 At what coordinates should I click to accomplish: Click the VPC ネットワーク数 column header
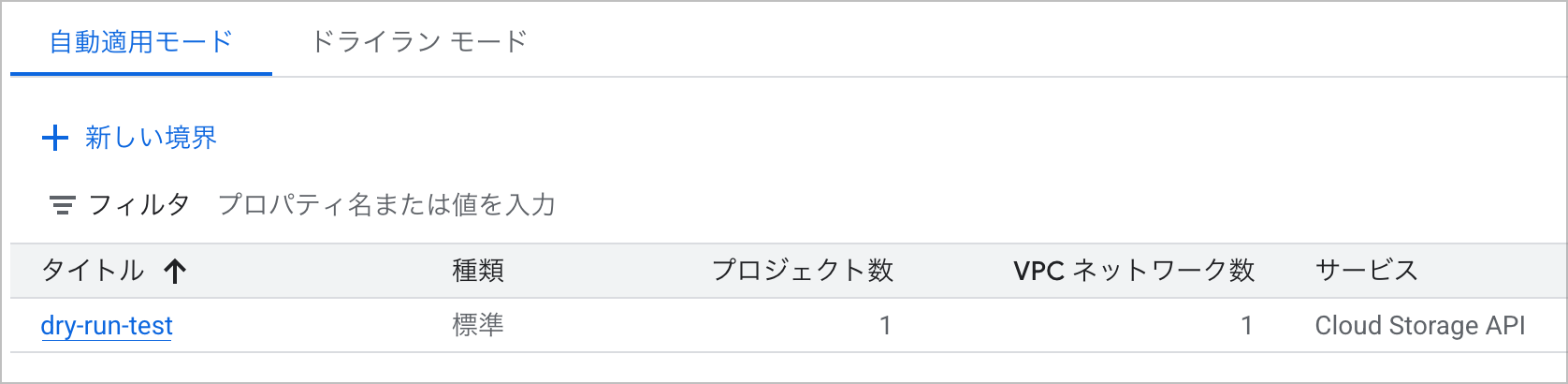click(1133, 272)
